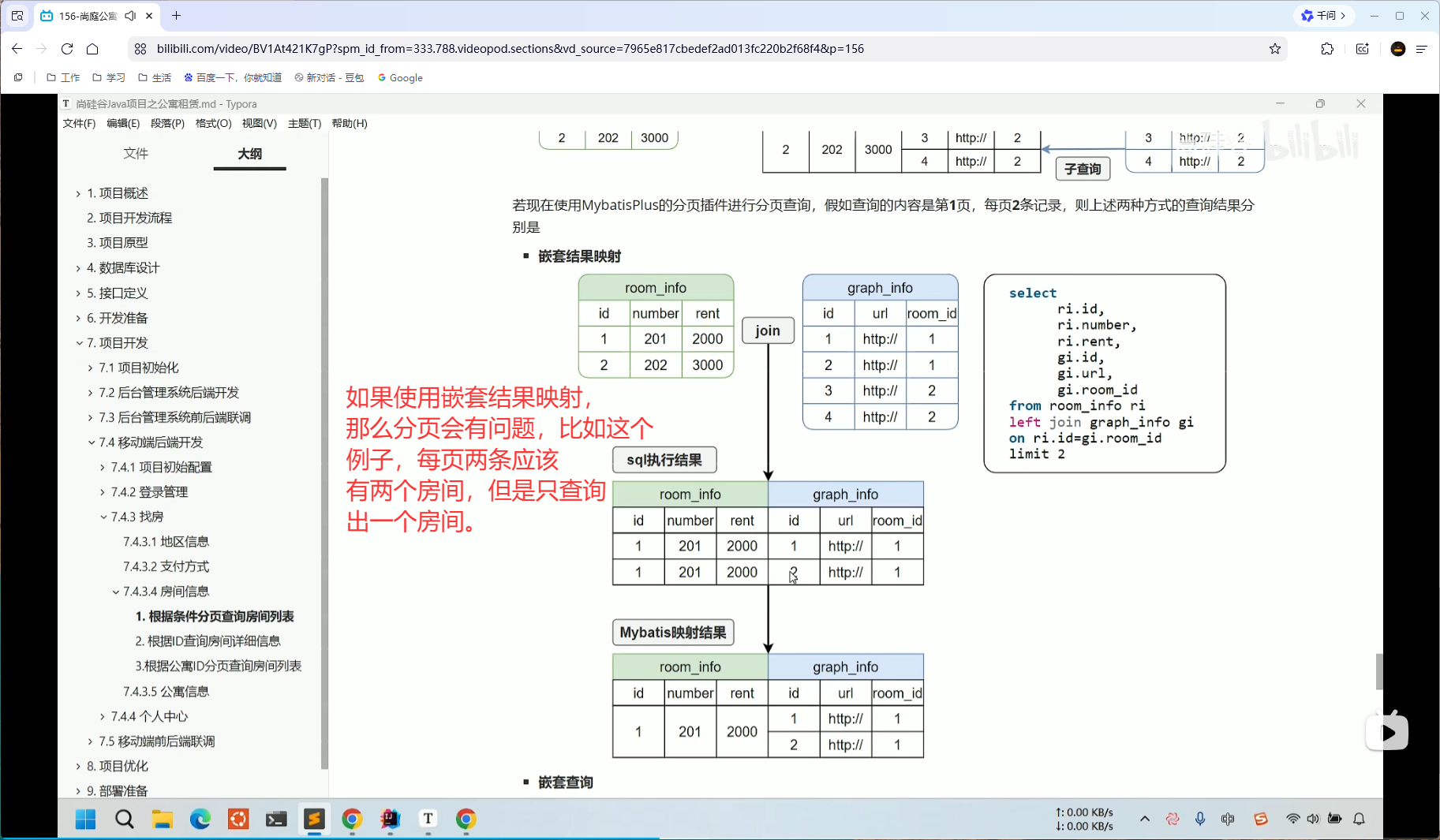The height and width of the screenshot is (840, 1440).
Task: Reload the bilibili page
Action: point(67,49)
